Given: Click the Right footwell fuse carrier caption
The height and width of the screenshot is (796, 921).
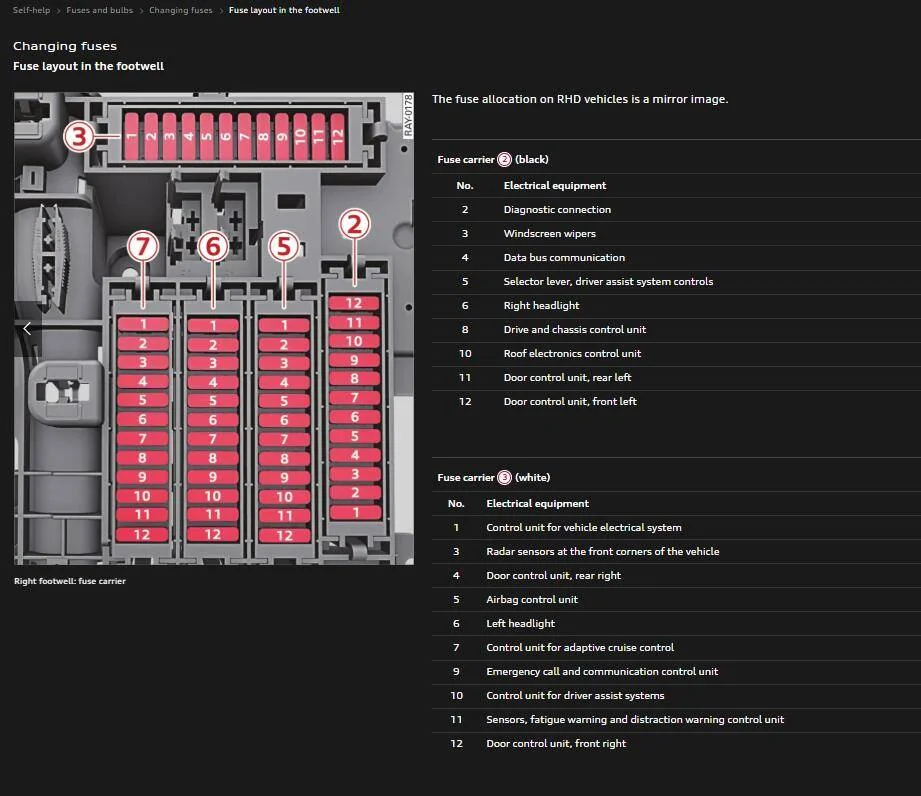Looking at the screenshot, I should pos(70,581).
